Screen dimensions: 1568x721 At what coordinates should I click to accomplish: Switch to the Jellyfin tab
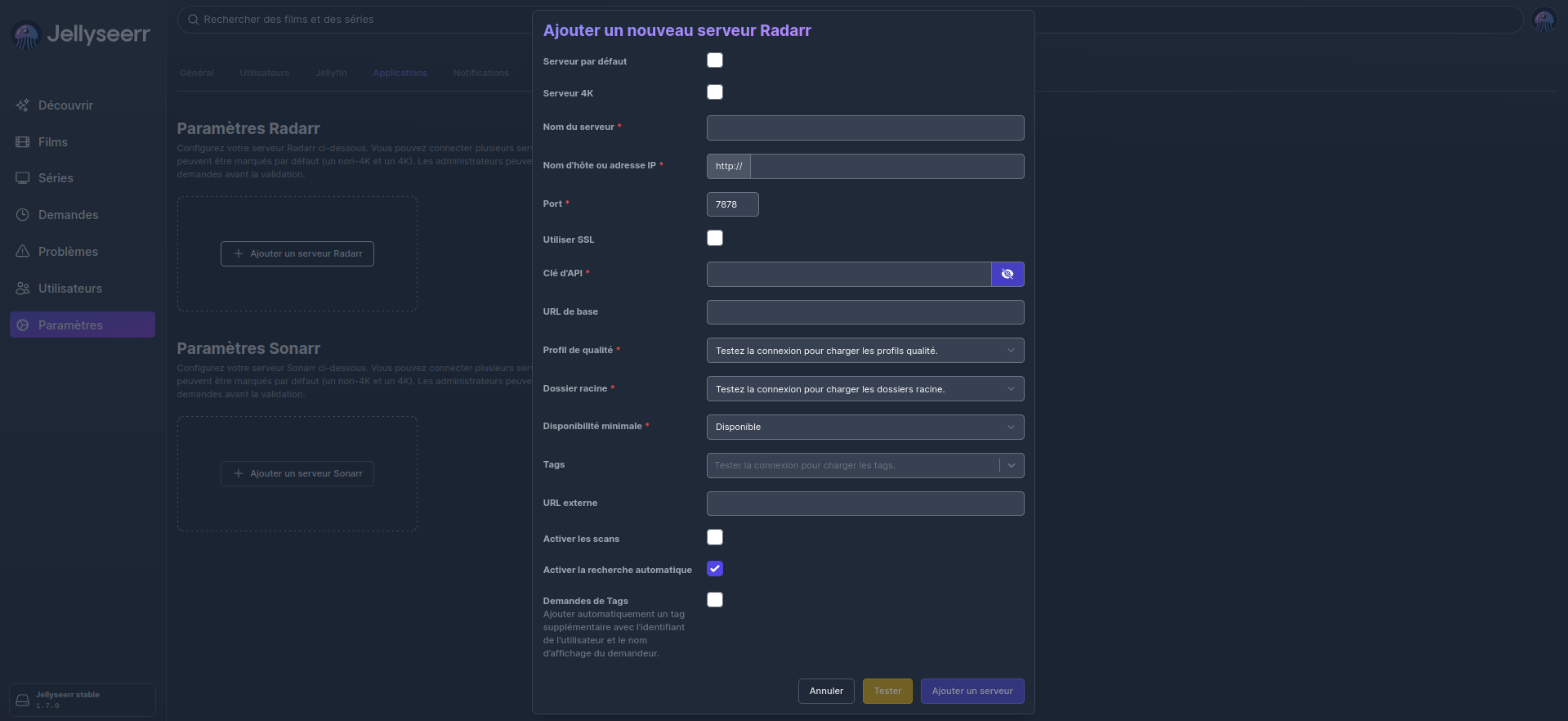click(x=332, y=74)
